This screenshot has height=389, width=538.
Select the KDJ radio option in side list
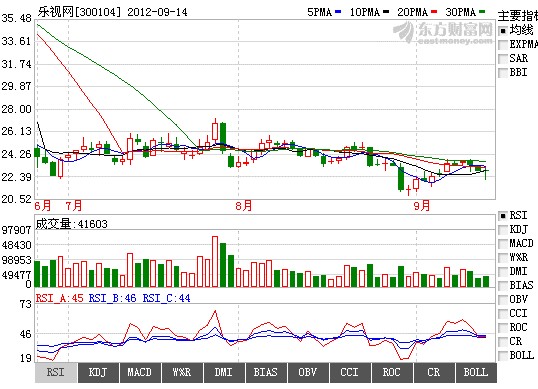tap(503, 229)
